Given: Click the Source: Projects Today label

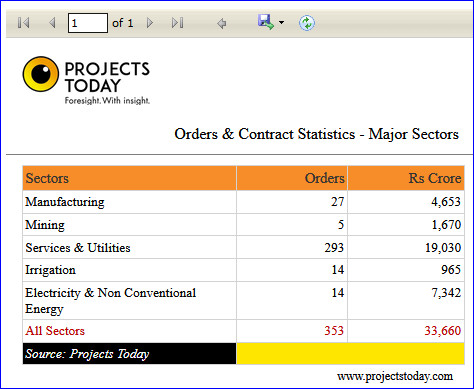Looking at the screenshot, I should (x=87, y=354).
